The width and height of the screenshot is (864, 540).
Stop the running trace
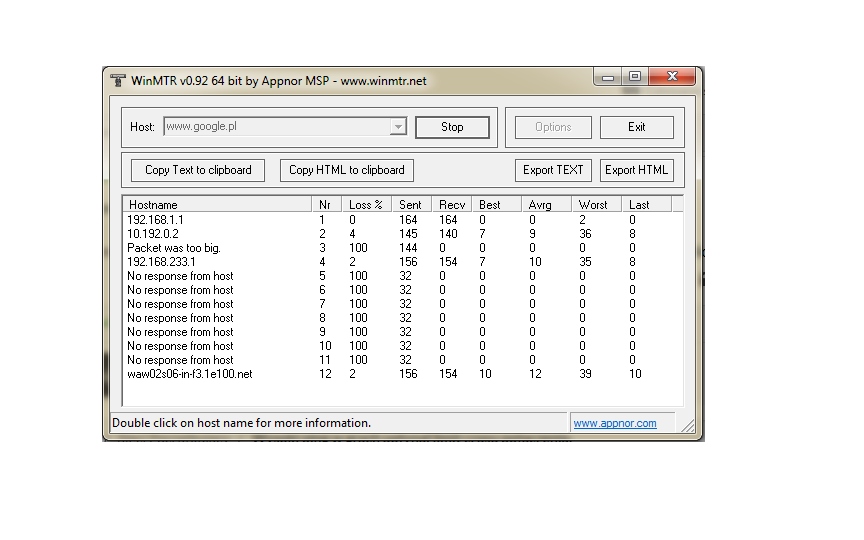click(452, 127)
